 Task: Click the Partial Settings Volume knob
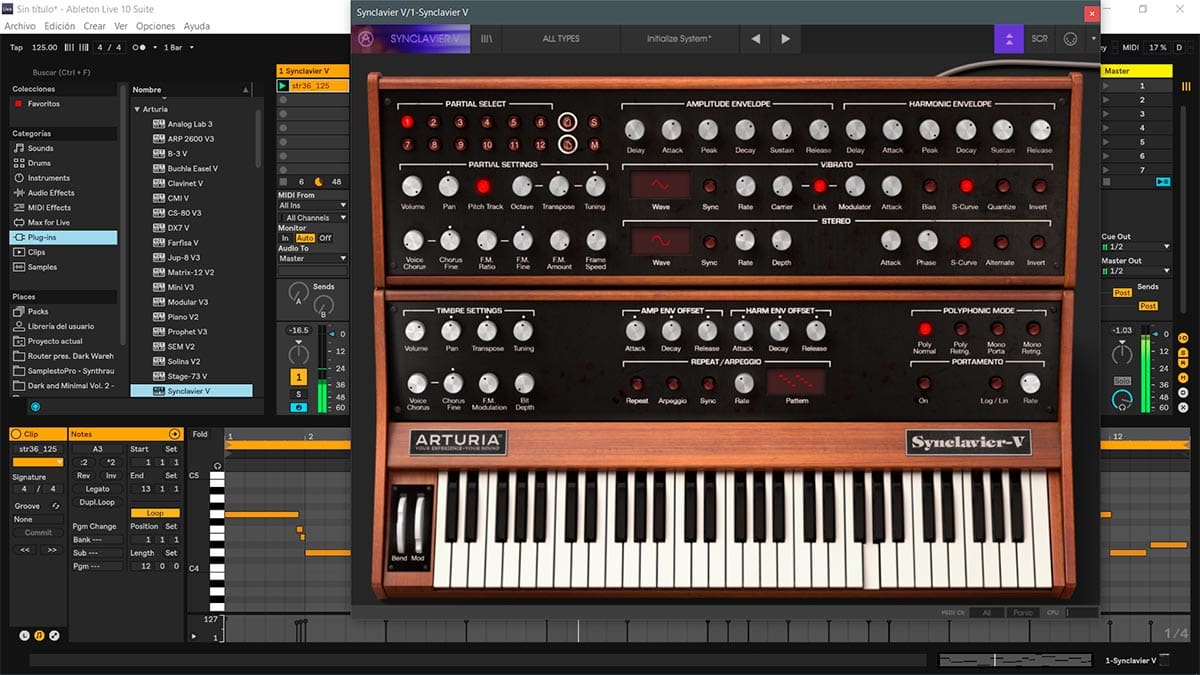(412, 186)
